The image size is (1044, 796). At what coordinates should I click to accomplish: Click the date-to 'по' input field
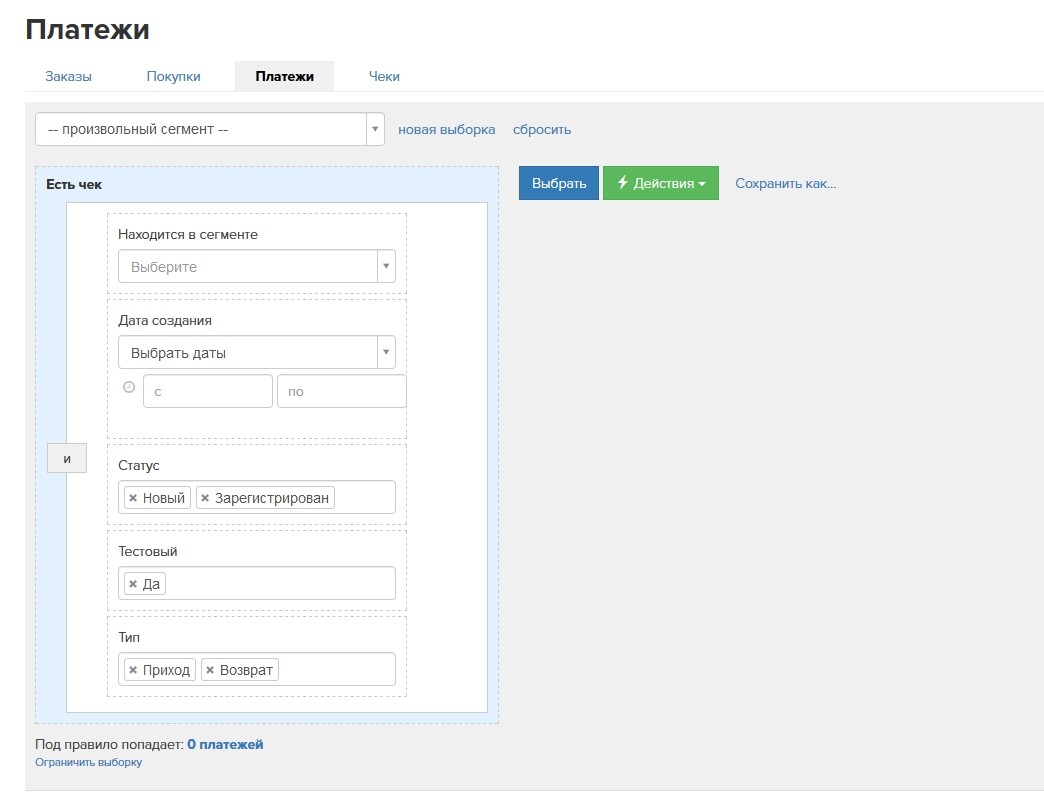(342, 391)
